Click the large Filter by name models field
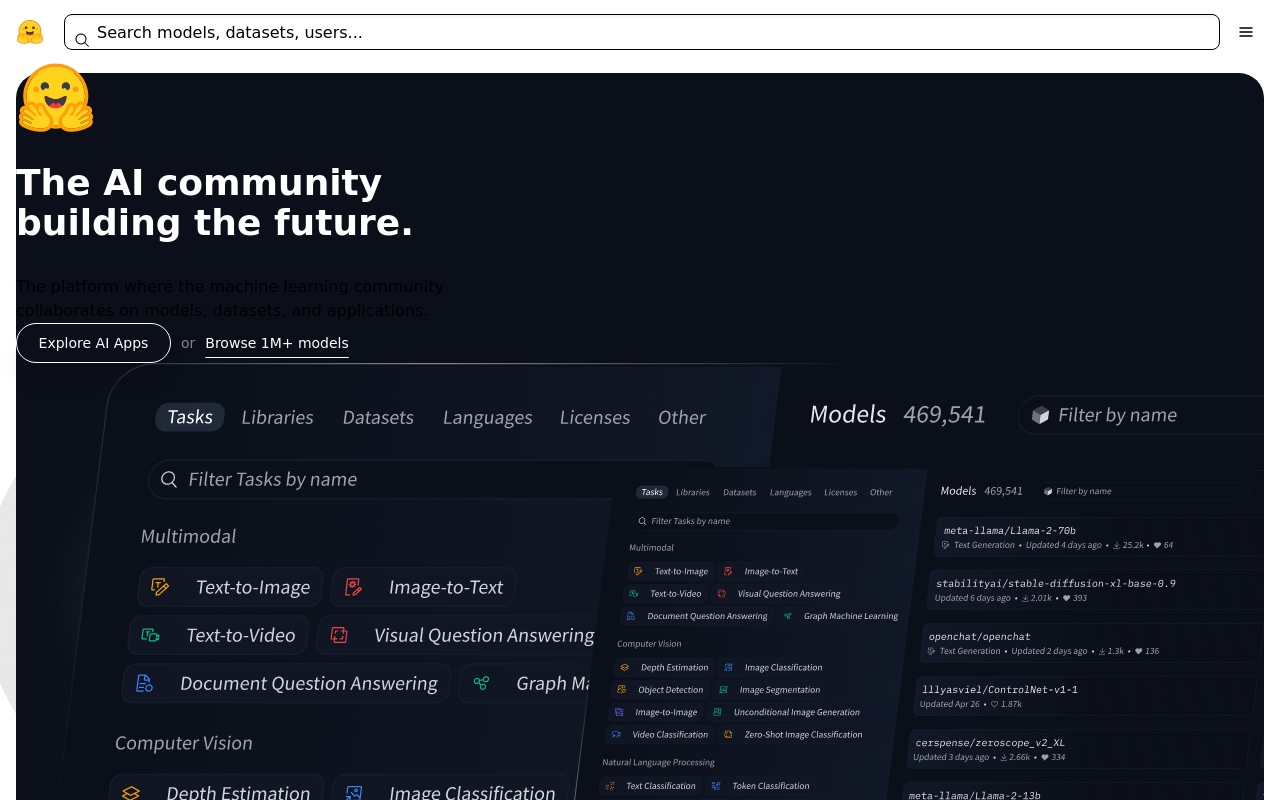The width and height of the screenshot is (1280, 800). 1141,415
